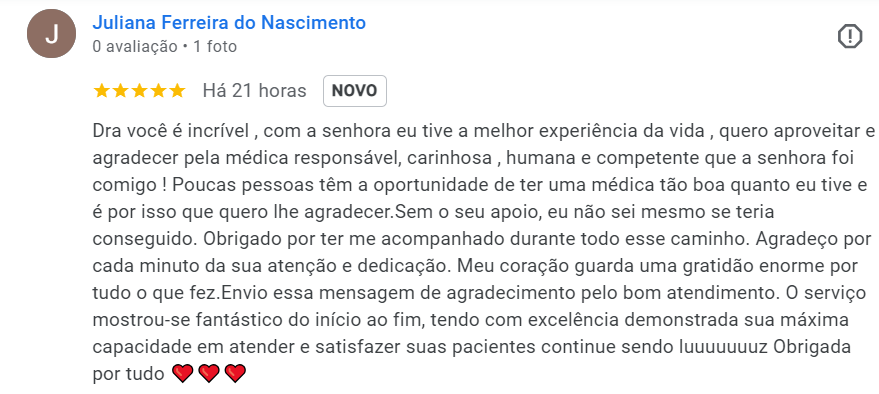Open the reviewer's "J" profile avatar
This screenshot has width=879, height=394.
click(52, 34)
